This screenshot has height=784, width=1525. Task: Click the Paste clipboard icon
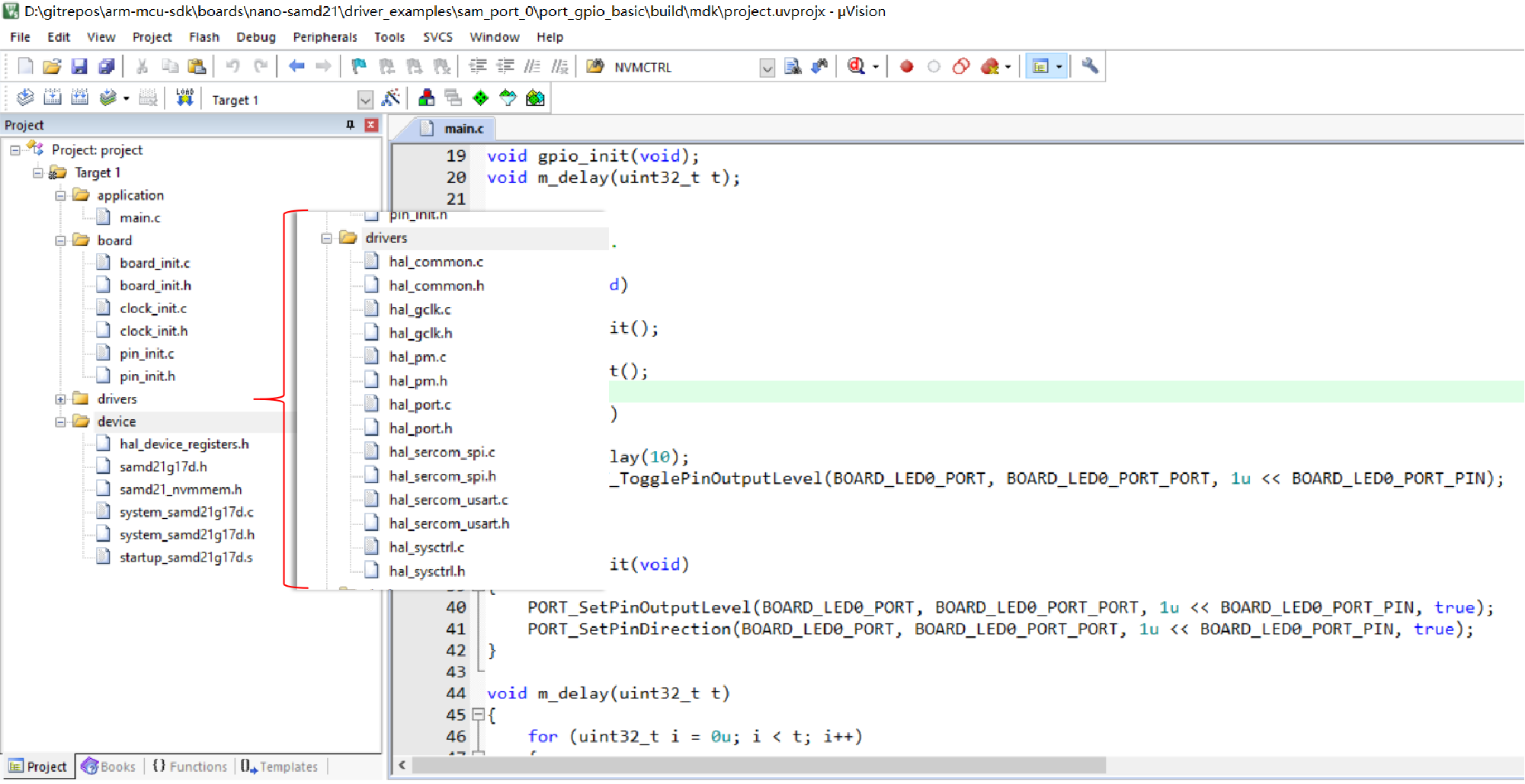197,67
